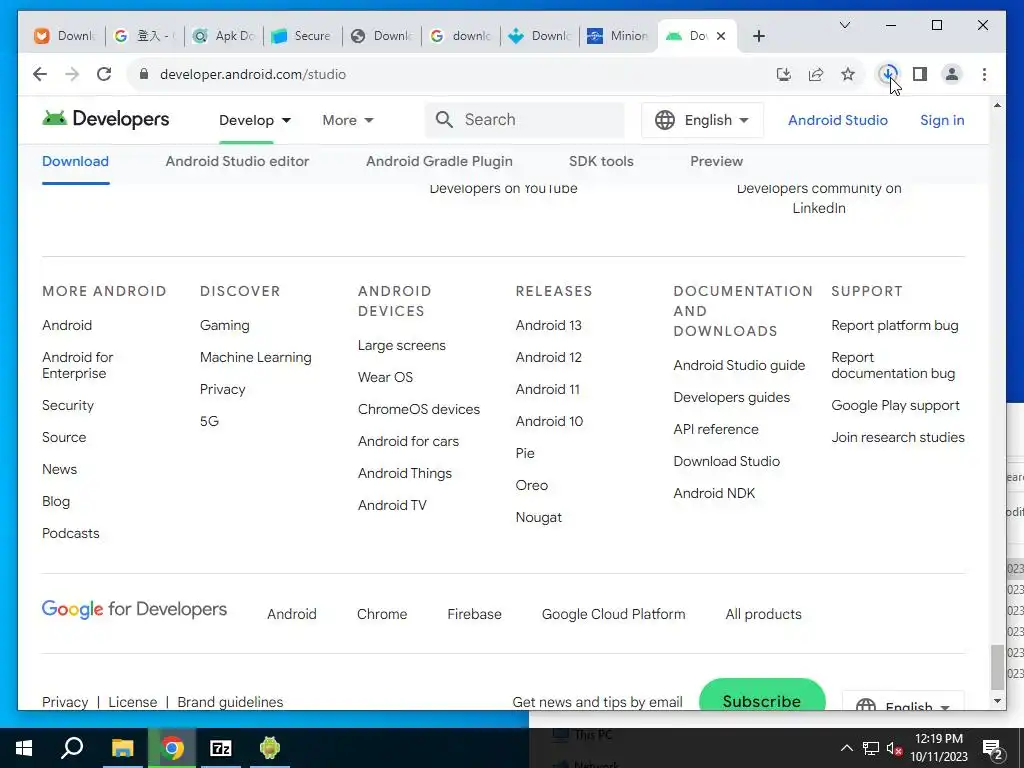Open Windows taskbar search
Image resolution: width=1024 pixels, height=768 pixels.
(72, 748)
